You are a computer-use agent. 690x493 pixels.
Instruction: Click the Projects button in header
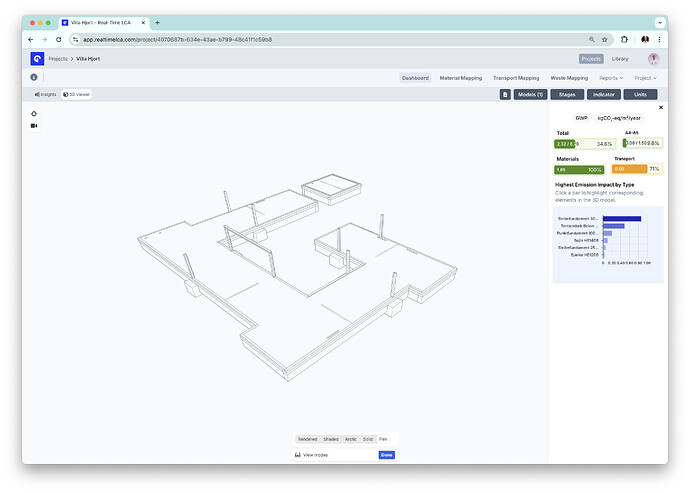click(x=591, y=59)
